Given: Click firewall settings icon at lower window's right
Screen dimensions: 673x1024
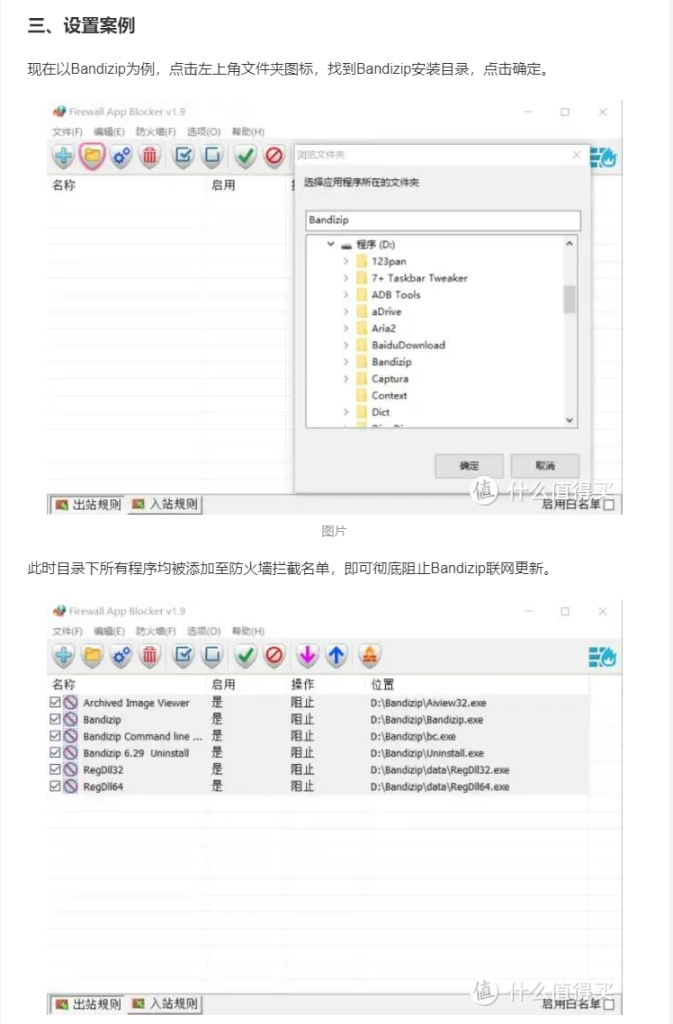Looking at the screenshot, I should click(602, 657).
